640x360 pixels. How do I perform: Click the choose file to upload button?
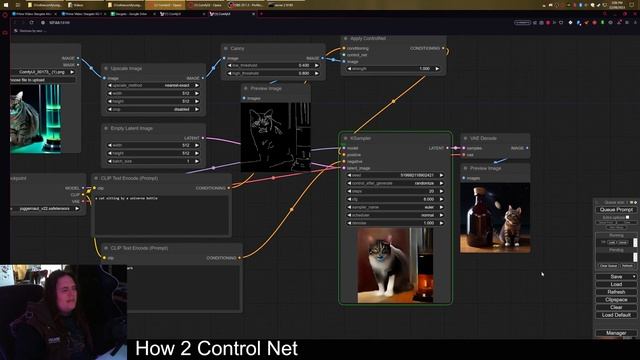[x=43, y=80]
